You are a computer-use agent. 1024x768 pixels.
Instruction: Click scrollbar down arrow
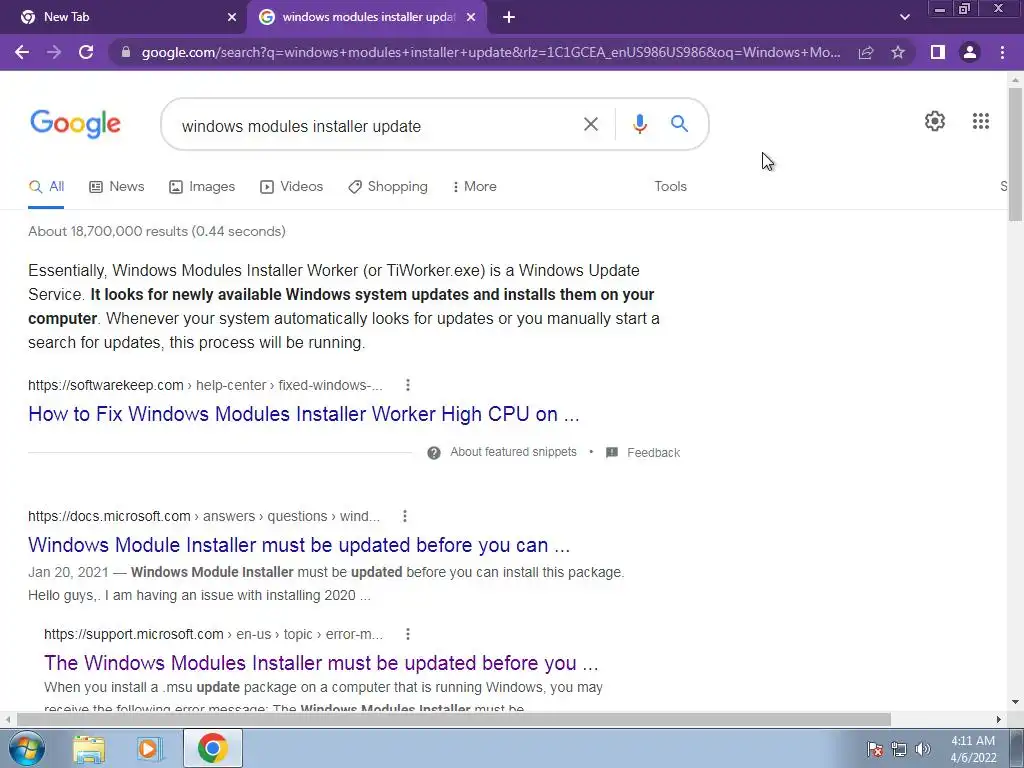pyautogui.click(x=1015, y=702)
